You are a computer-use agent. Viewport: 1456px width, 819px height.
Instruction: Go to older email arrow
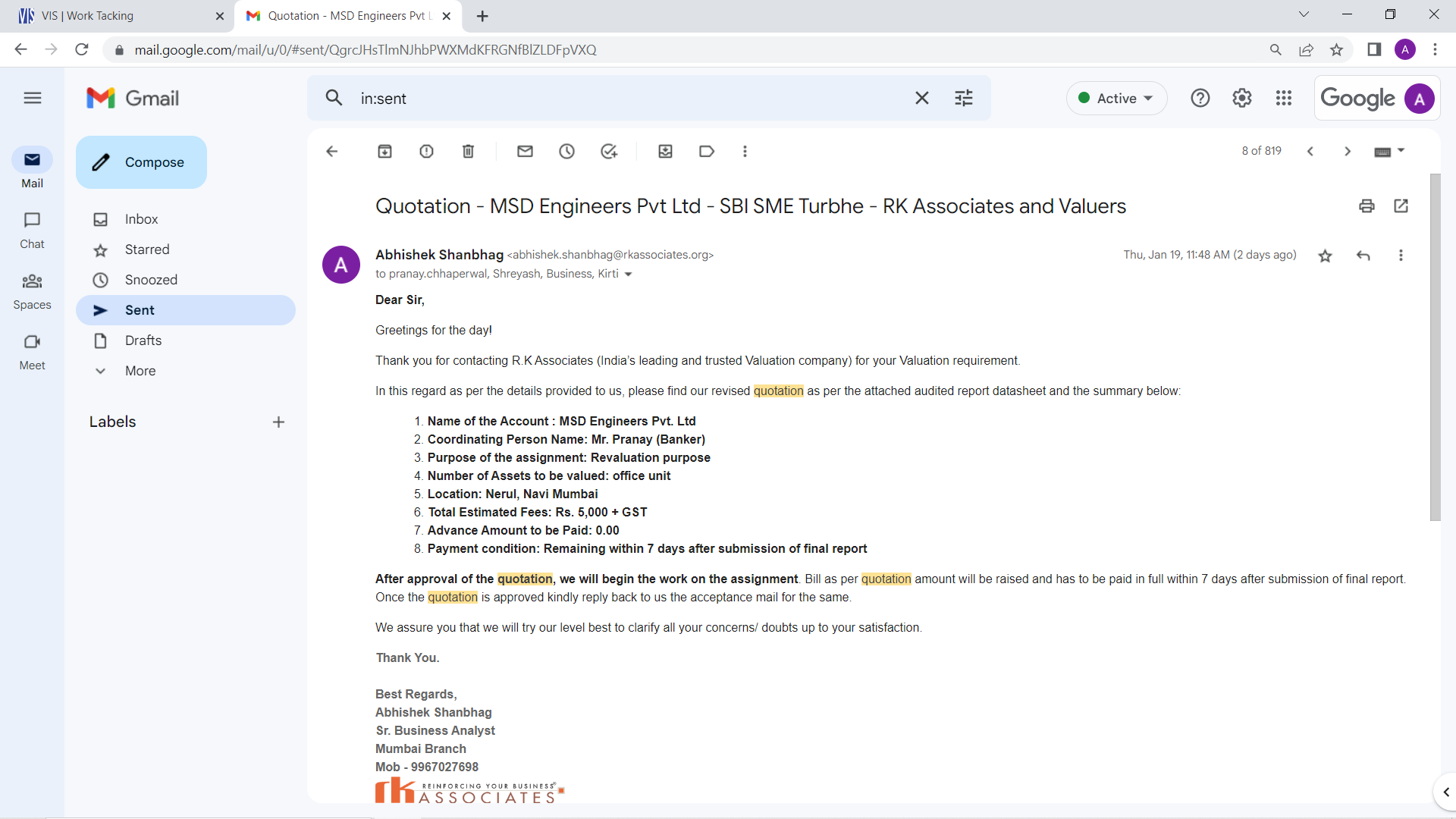point(1348,151)
